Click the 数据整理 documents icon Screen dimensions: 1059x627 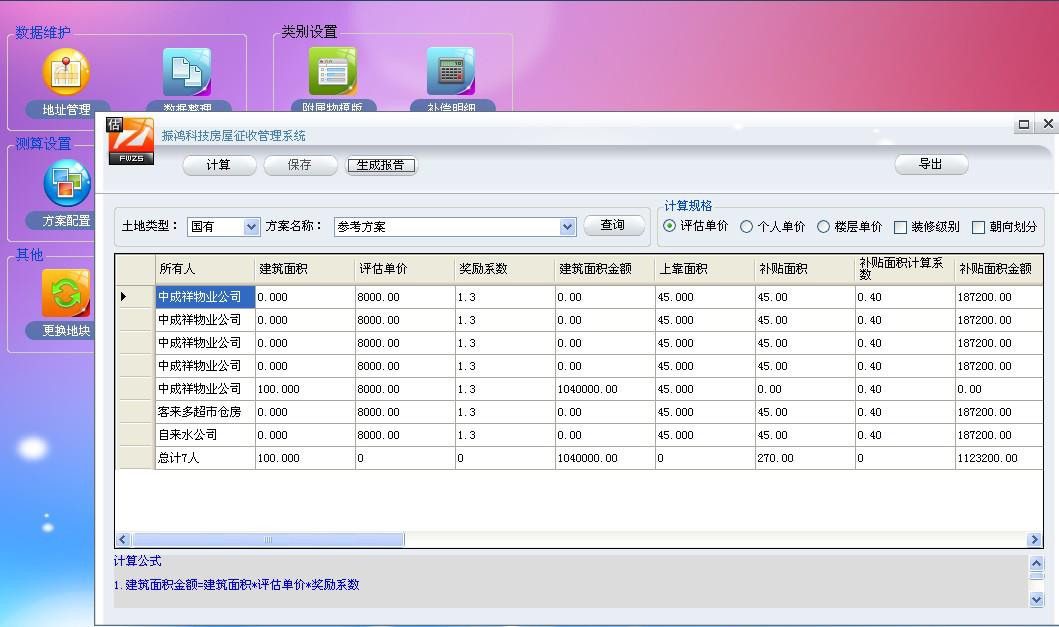coord(187,72)
